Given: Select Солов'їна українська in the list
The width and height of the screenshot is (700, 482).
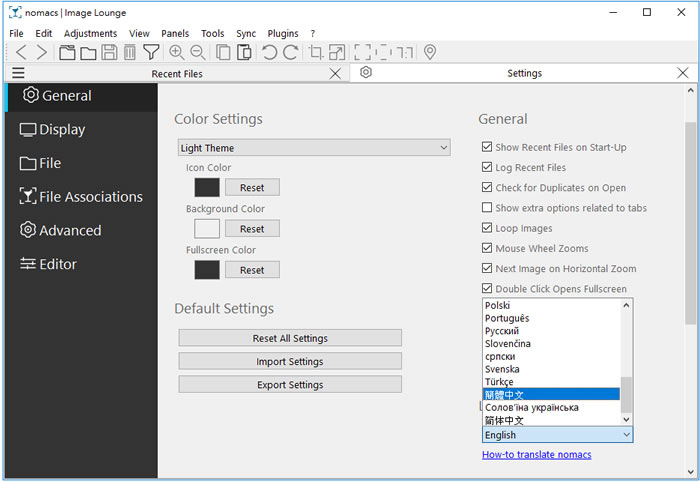Looking at the screenshot, I should pos(551,407).
